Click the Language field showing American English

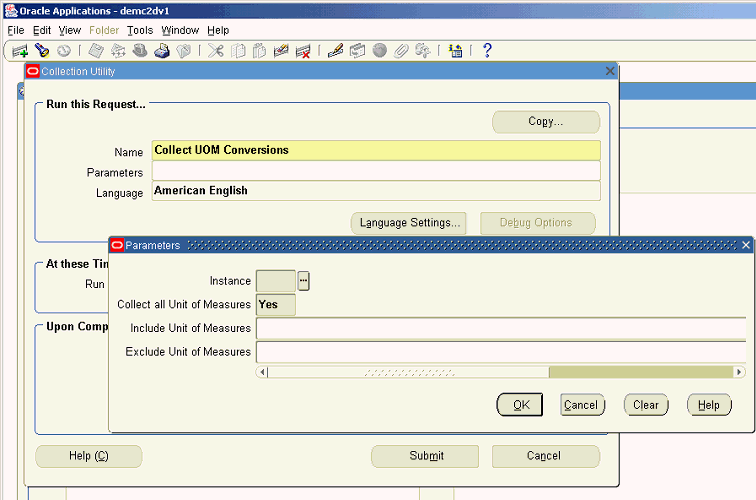[x=376, y=191]
